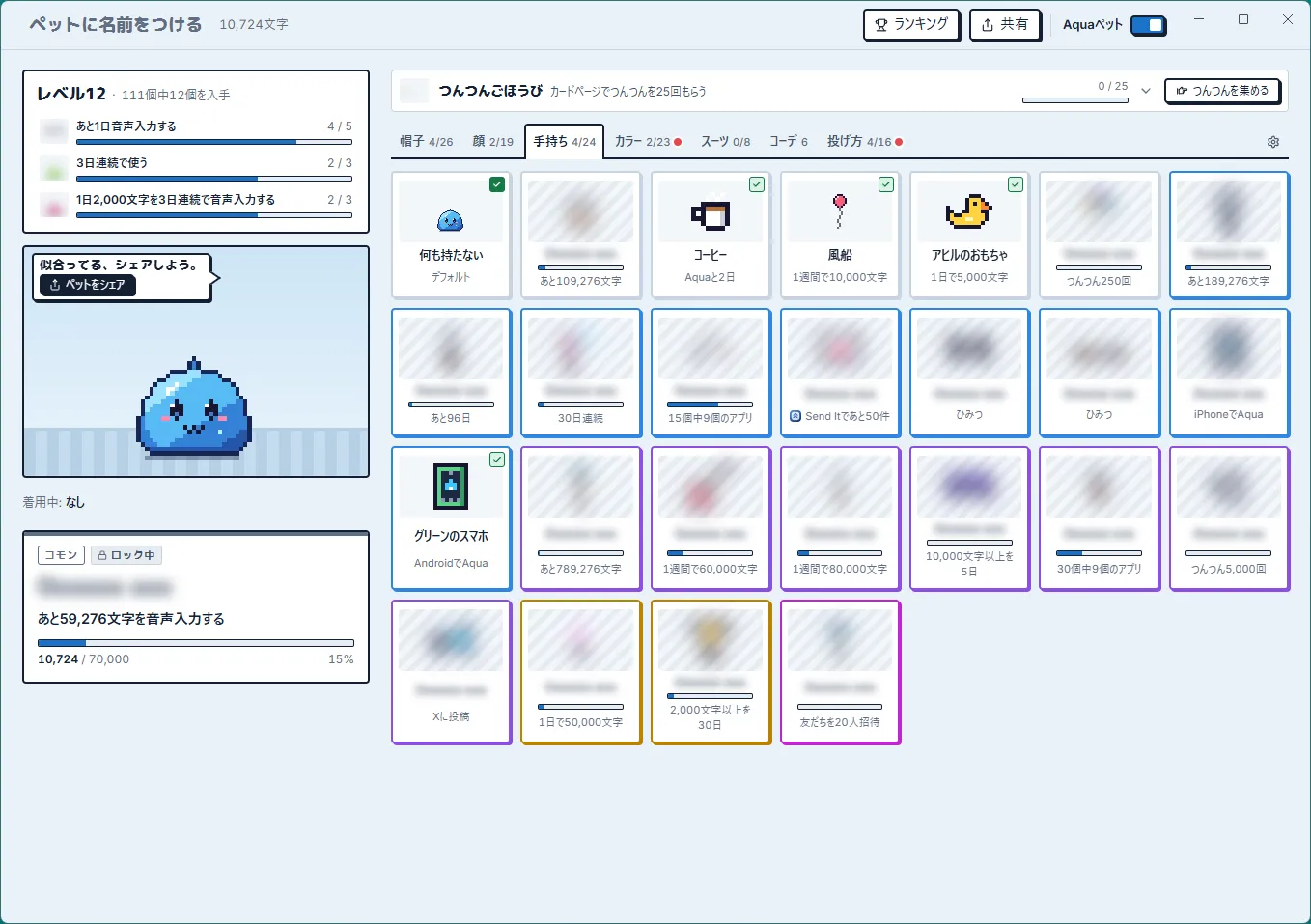Open the locked card 1日で50,000文字
This screenshot has height=924, width=1311.
pos(580,672)
